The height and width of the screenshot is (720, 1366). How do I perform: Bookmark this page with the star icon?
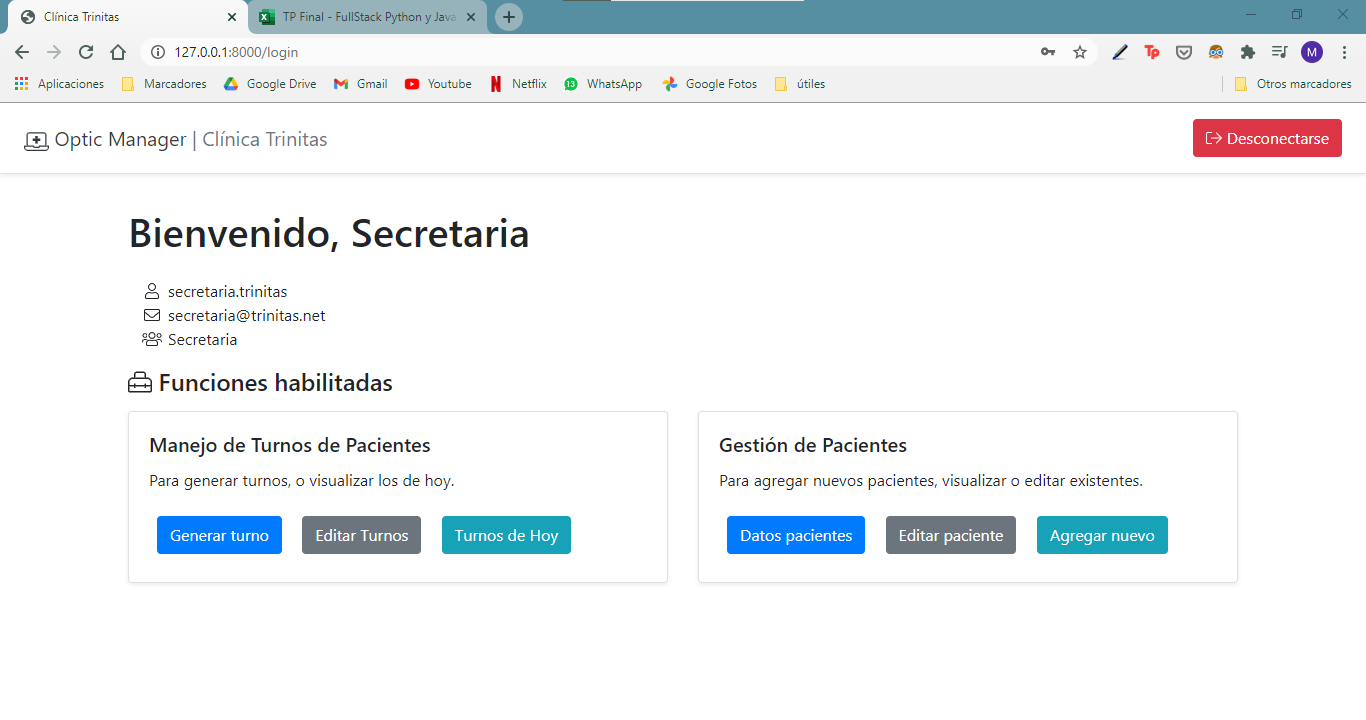click(x=1080, y=52)
